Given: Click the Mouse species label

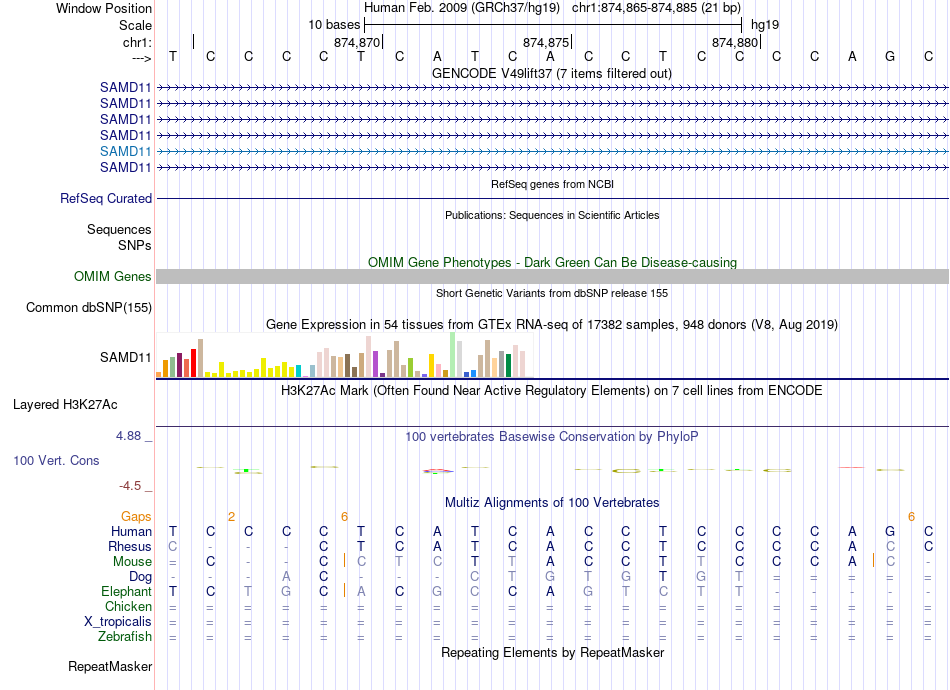Looking at the screenshot, I should pyautogui.click(x=132, y=562).
